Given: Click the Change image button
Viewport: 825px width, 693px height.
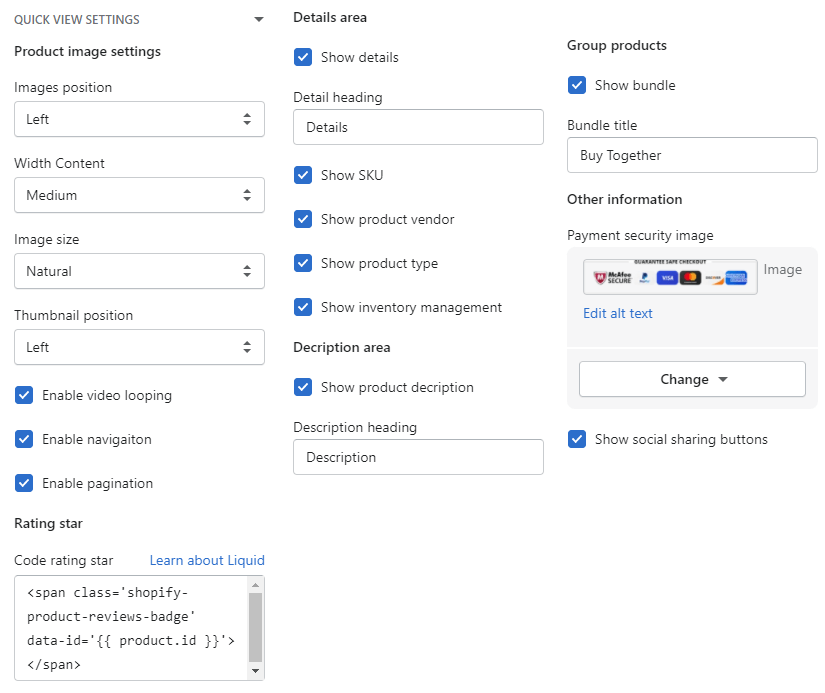Looking at the screenshot, I should (692, 379).
